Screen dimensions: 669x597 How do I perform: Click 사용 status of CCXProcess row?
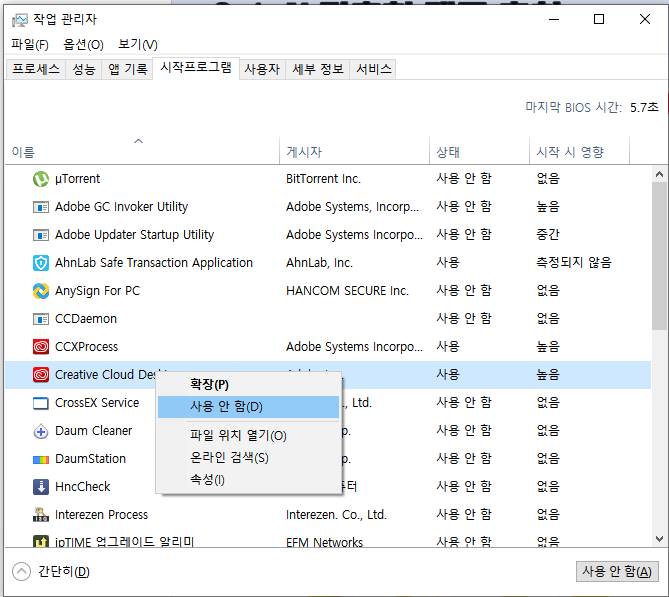[448, 347]
